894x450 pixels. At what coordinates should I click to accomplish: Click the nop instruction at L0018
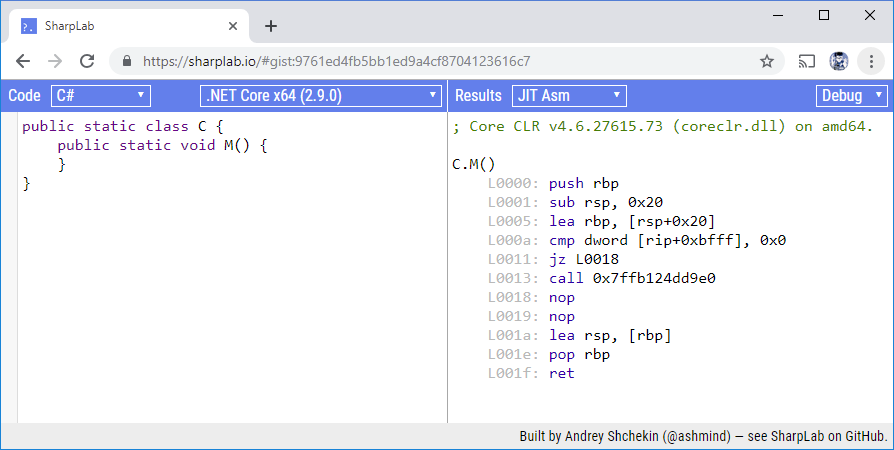(x=562, y=297)
